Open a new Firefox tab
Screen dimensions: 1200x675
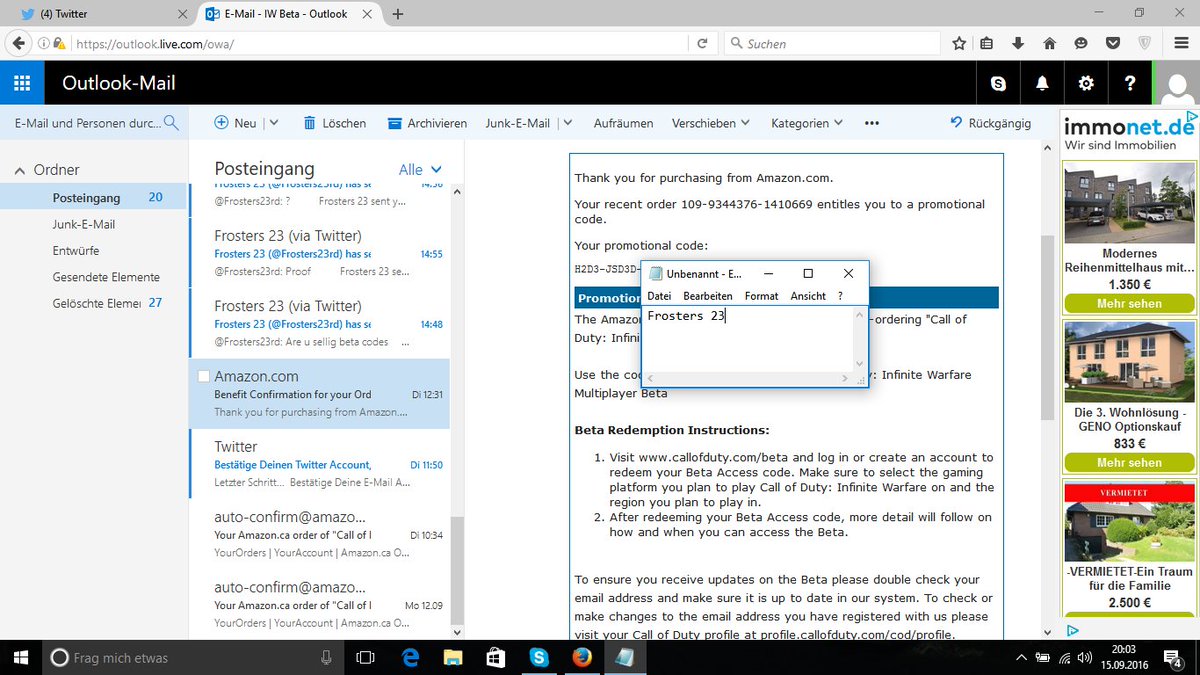[x=398, y=14]
